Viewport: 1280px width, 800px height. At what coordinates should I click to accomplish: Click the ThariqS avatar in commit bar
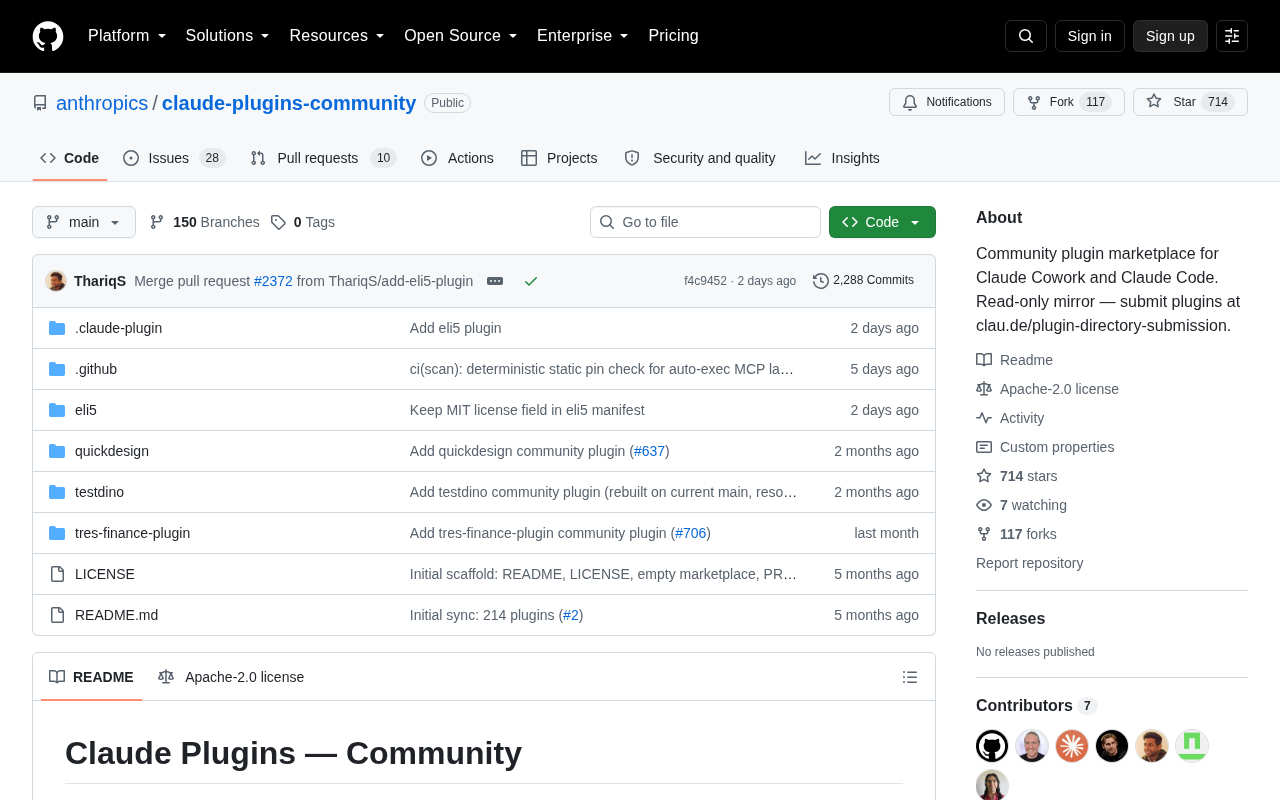pyautogui.click(x=56, y=281)
